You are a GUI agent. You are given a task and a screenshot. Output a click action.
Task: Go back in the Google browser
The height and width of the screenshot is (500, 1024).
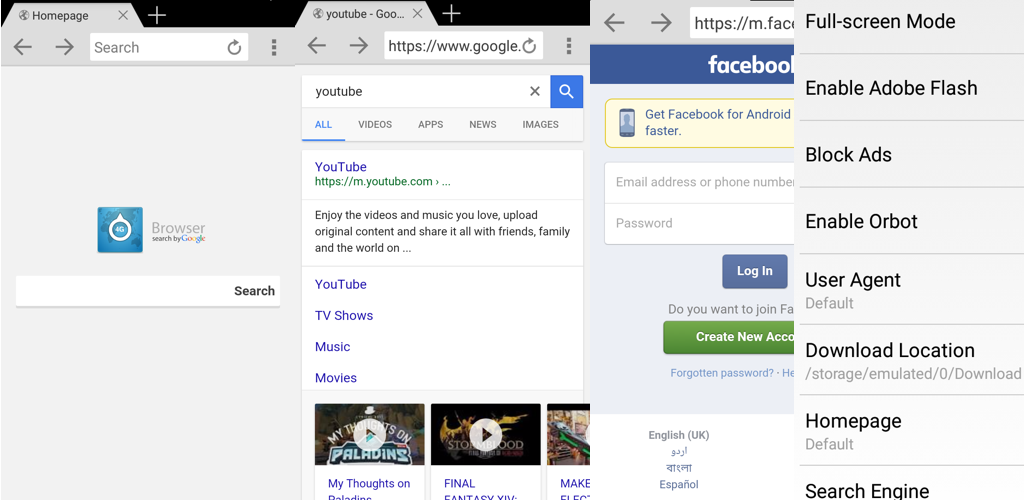coord(317,45)
